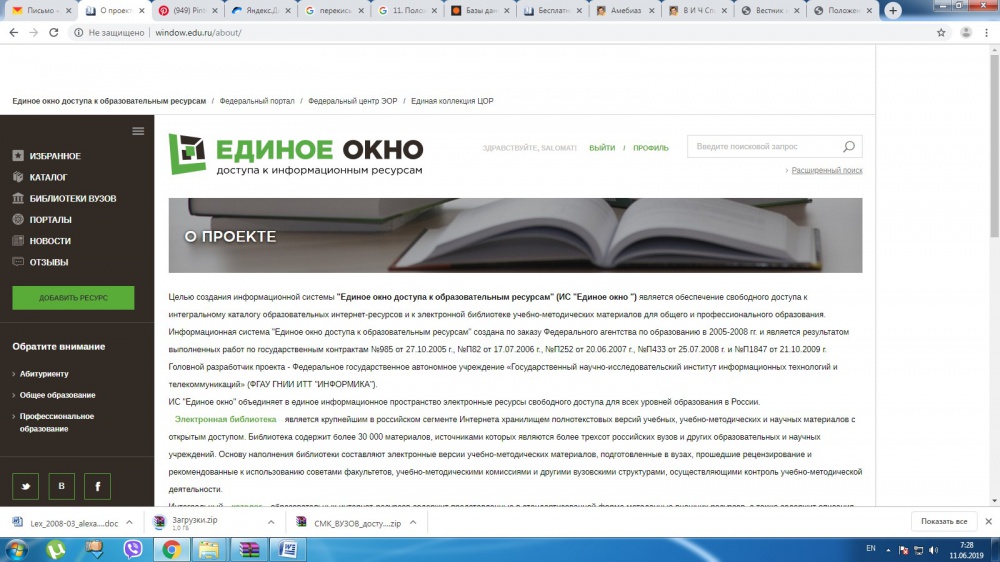The image size is (1000, 562).
Task: Close the О проекте tab
Action: (x=142, y=11)
